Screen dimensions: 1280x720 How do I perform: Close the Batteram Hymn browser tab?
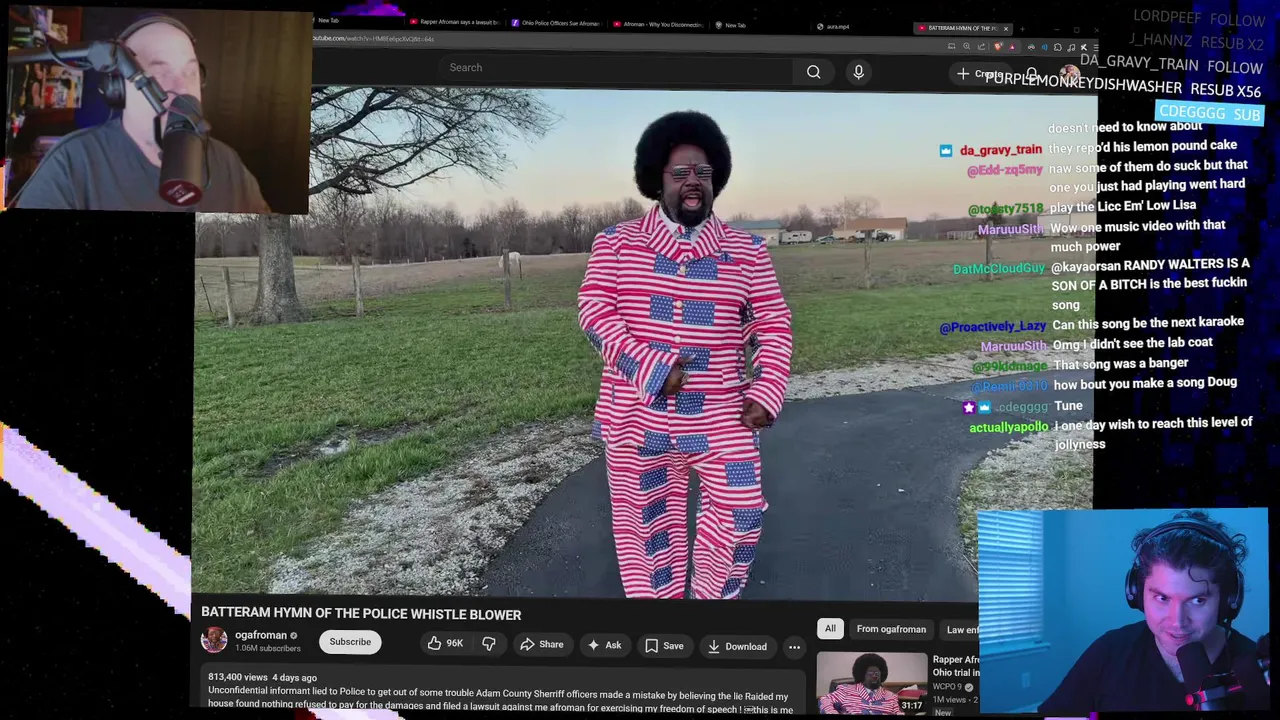click(1006, 29)
